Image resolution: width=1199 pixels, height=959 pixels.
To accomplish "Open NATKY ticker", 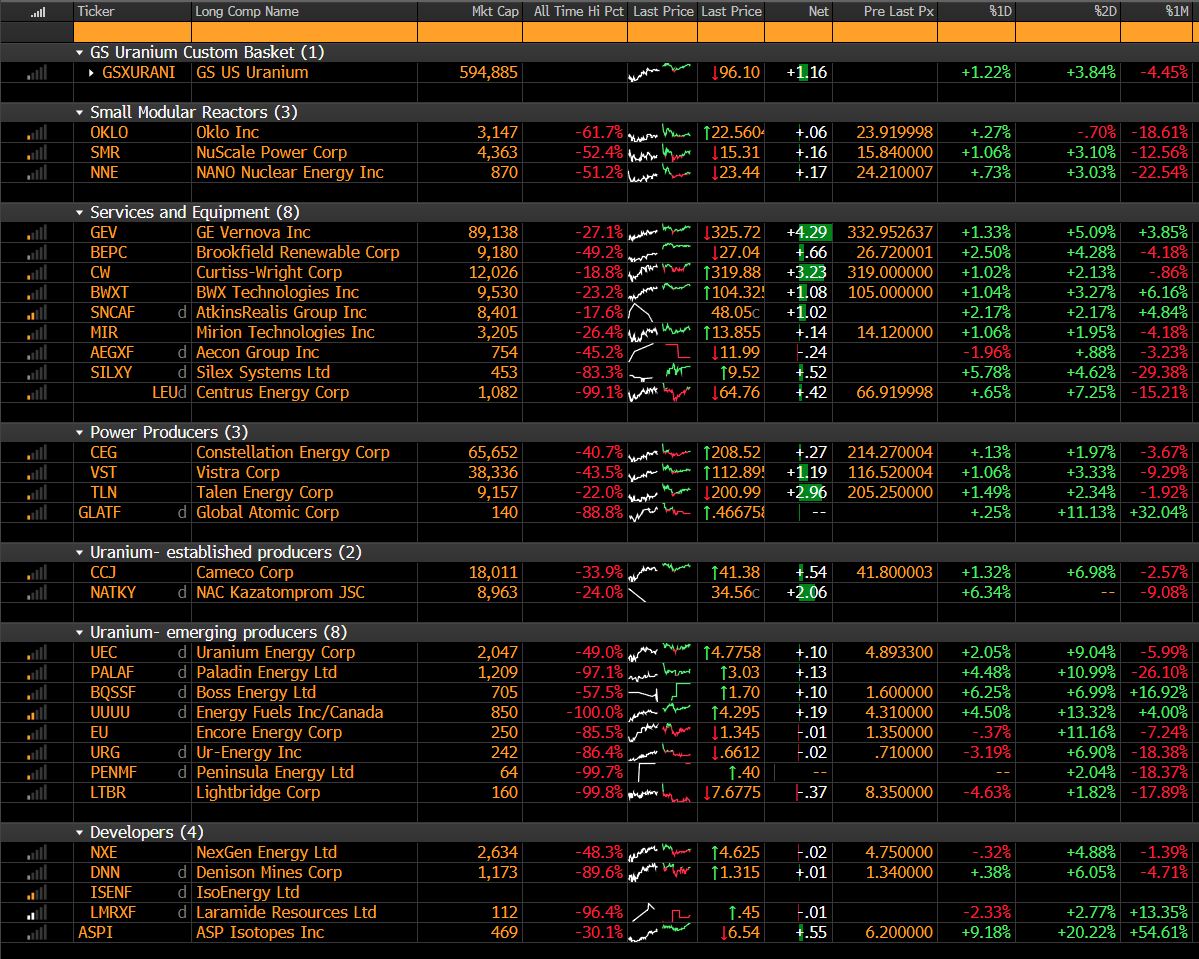I will click(x=113, y=593).
